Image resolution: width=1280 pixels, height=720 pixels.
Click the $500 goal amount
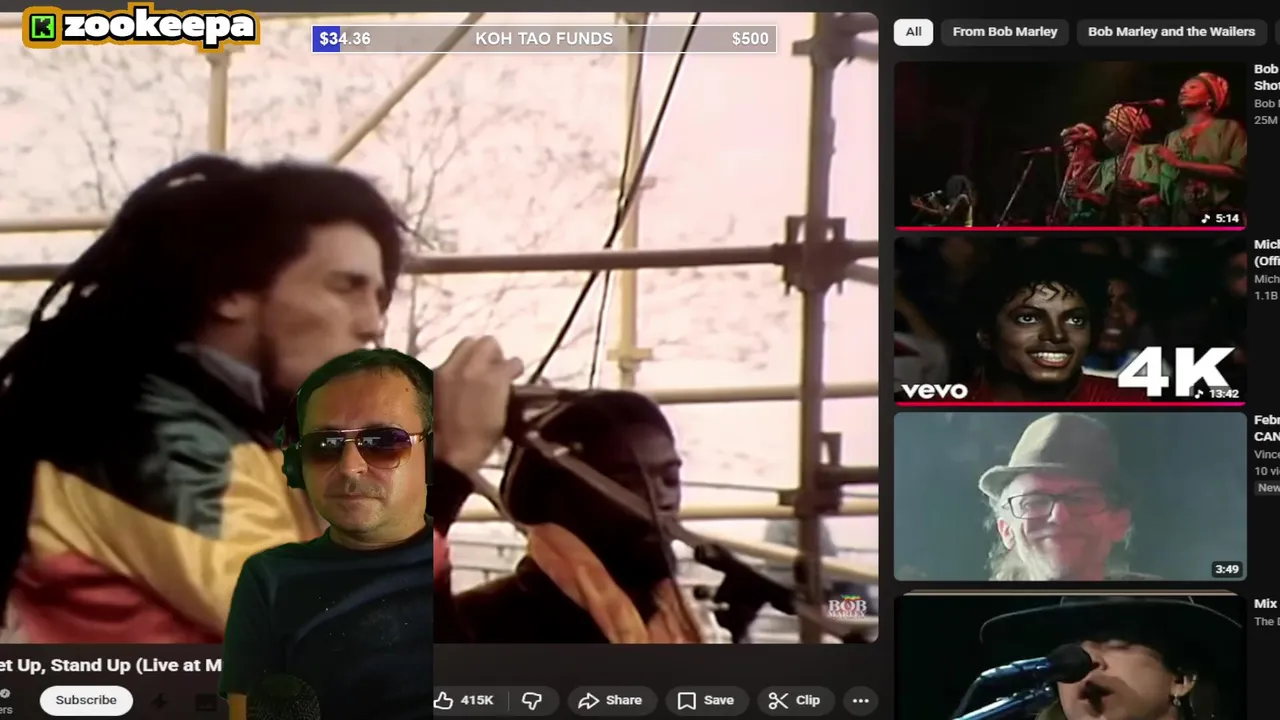[x=750, y=38]
